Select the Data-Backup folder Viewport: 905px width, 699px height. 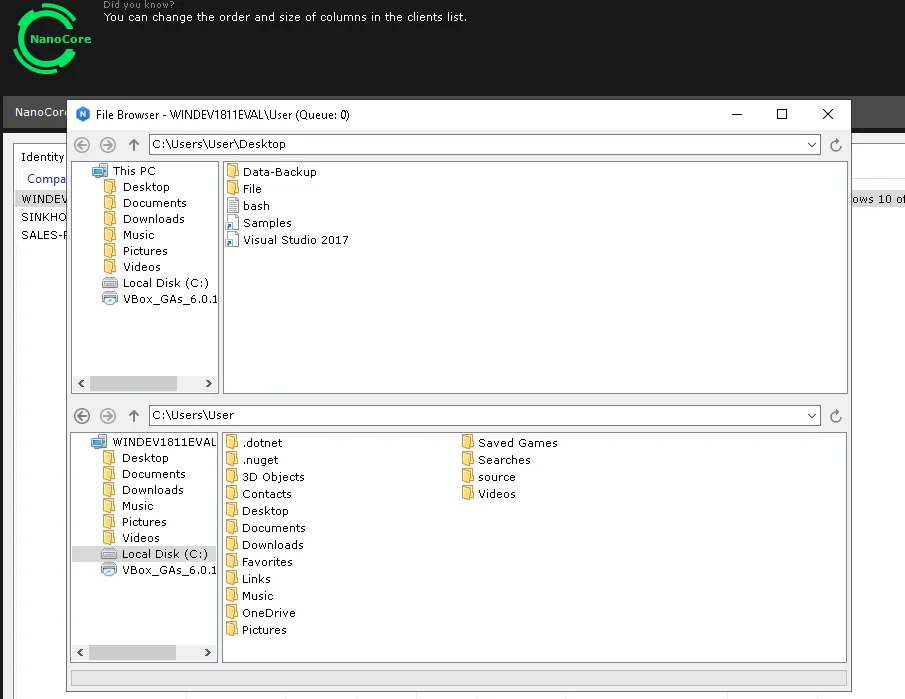(x=272, y=172)
